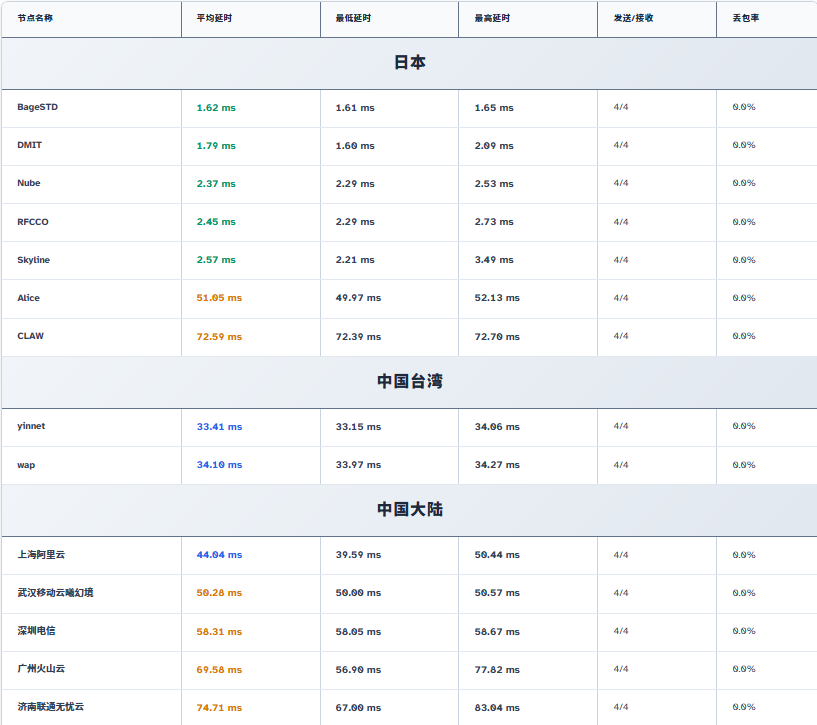
Task: Click the yinnet node name
Action: point(31,426)
